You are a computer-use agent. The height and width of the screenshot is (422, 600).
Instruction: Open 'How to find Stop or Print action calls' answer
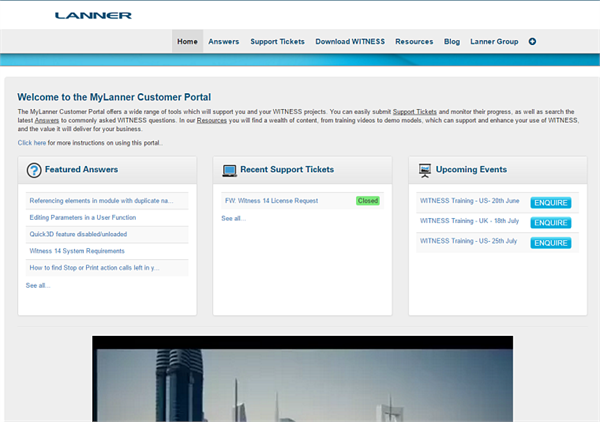(x=95, y=268)
